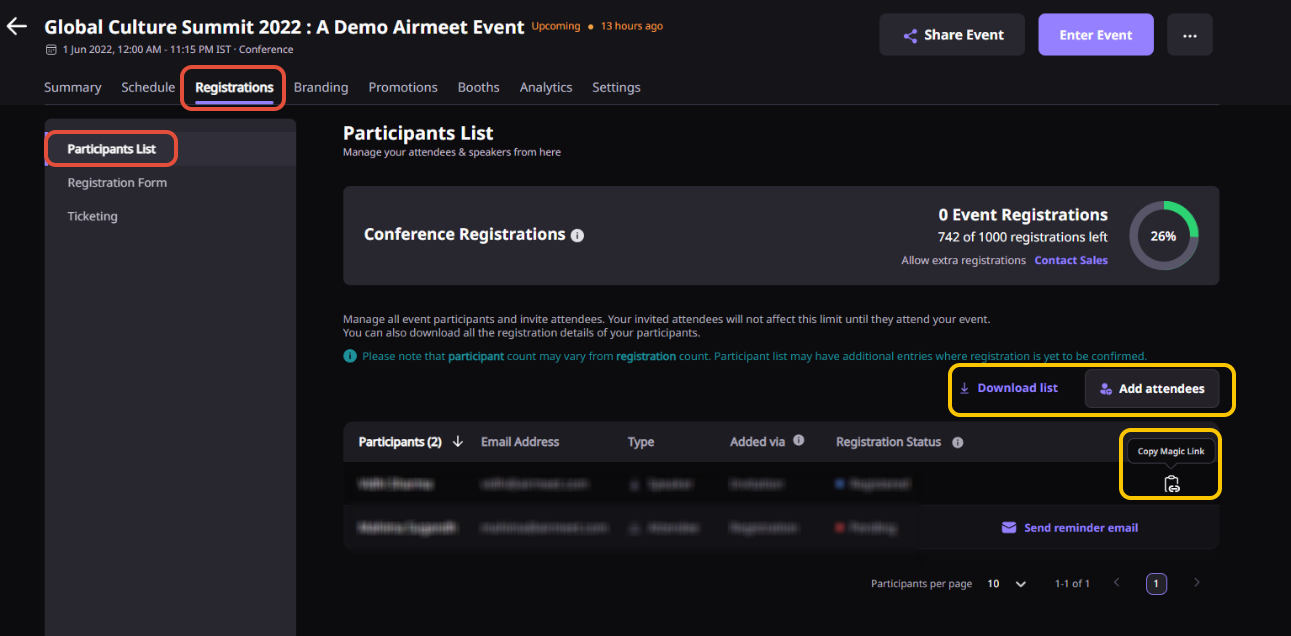Click the Contact Sales link
Image resolution: width=1291 pixels, height=636 pixels.
point(1071,260)
